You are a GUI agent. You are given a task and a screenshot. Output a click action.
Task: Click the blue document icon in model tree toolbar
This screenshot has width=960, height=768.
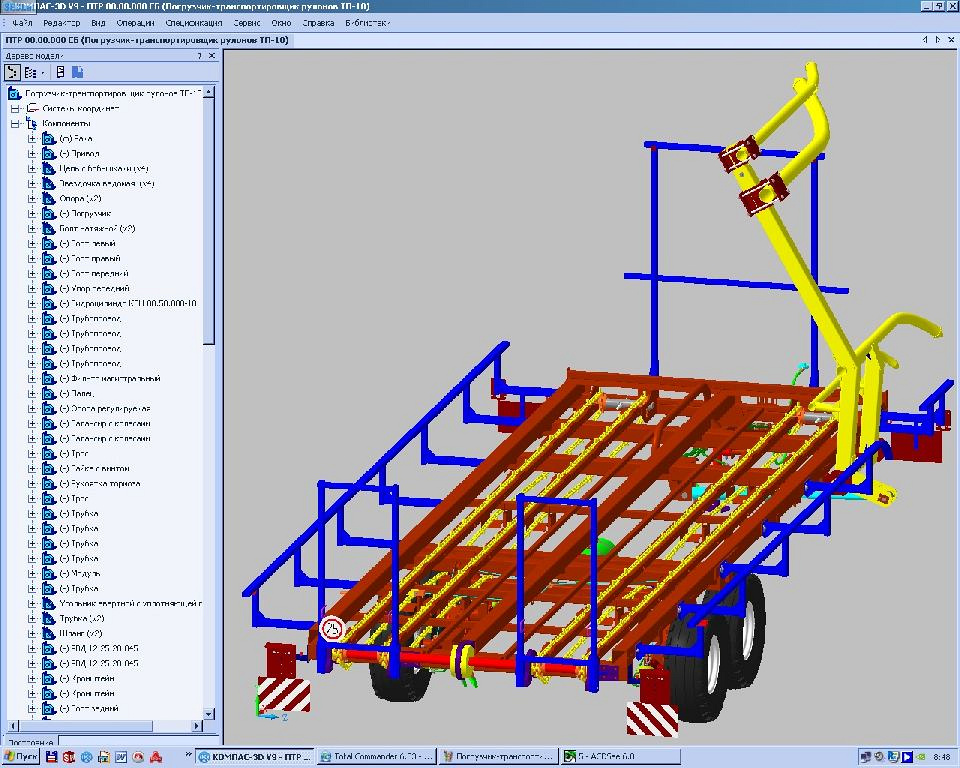78,72
